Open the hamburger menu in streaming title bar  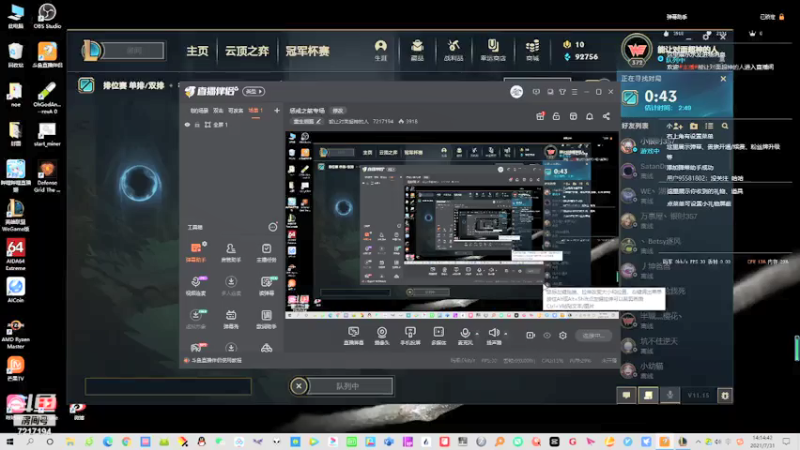pos(574,92)
